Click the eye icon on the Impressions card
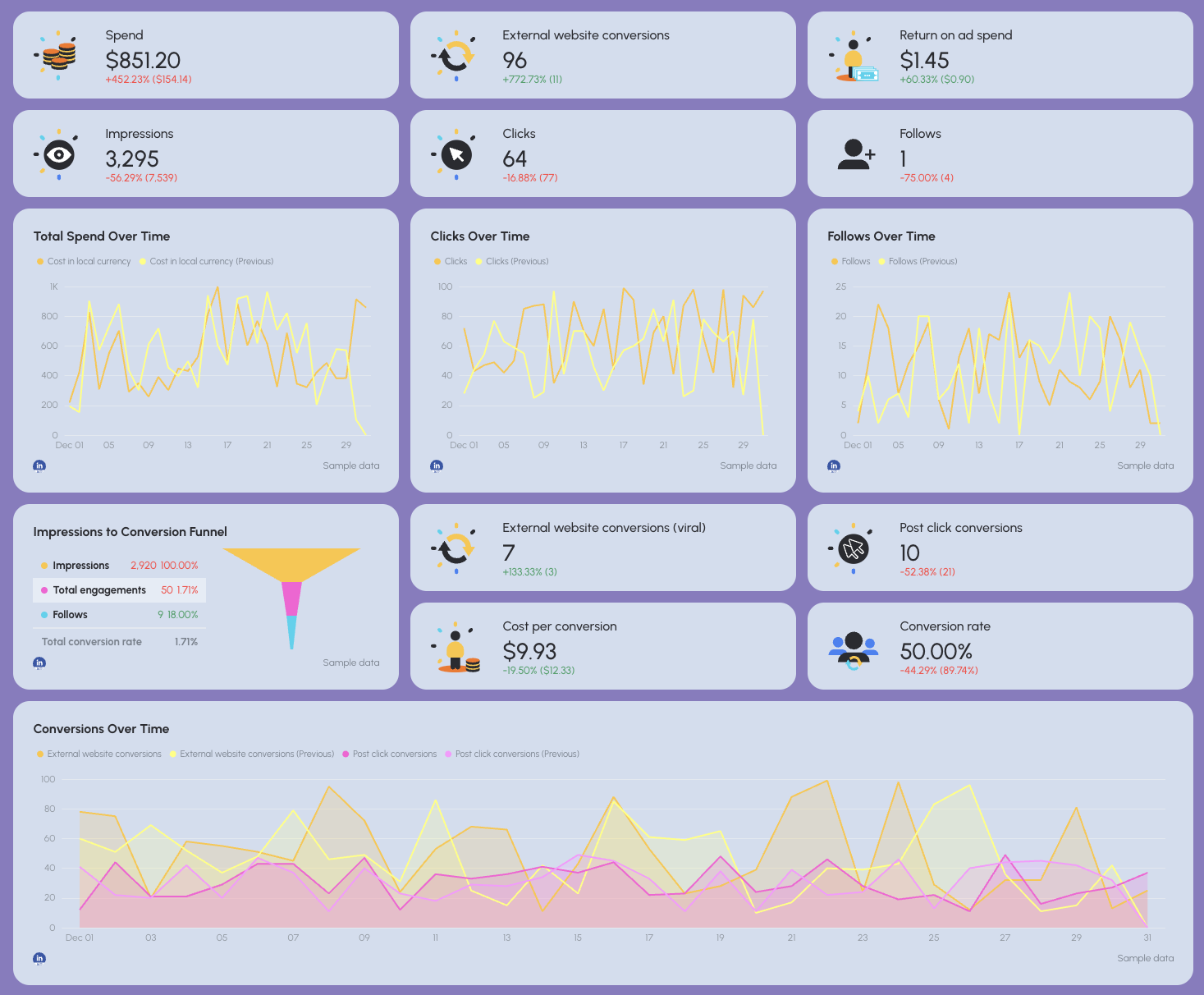This screenshot has height=995, width=1204. 56,154
